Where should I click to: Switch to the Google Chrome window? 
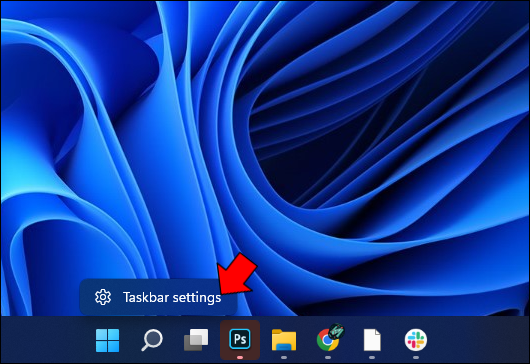tap(328, 340)
